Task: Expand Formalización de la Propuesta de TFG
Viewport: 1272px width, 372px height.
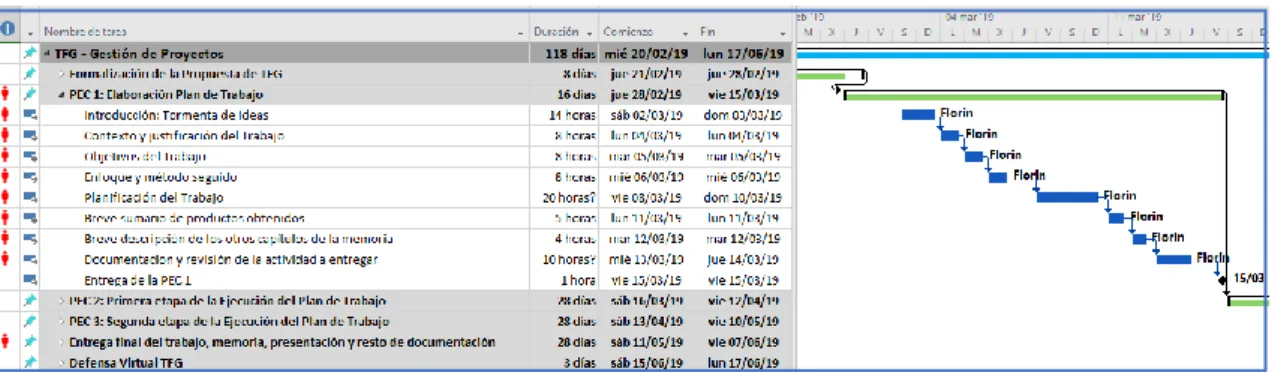Action: [62, 75]
